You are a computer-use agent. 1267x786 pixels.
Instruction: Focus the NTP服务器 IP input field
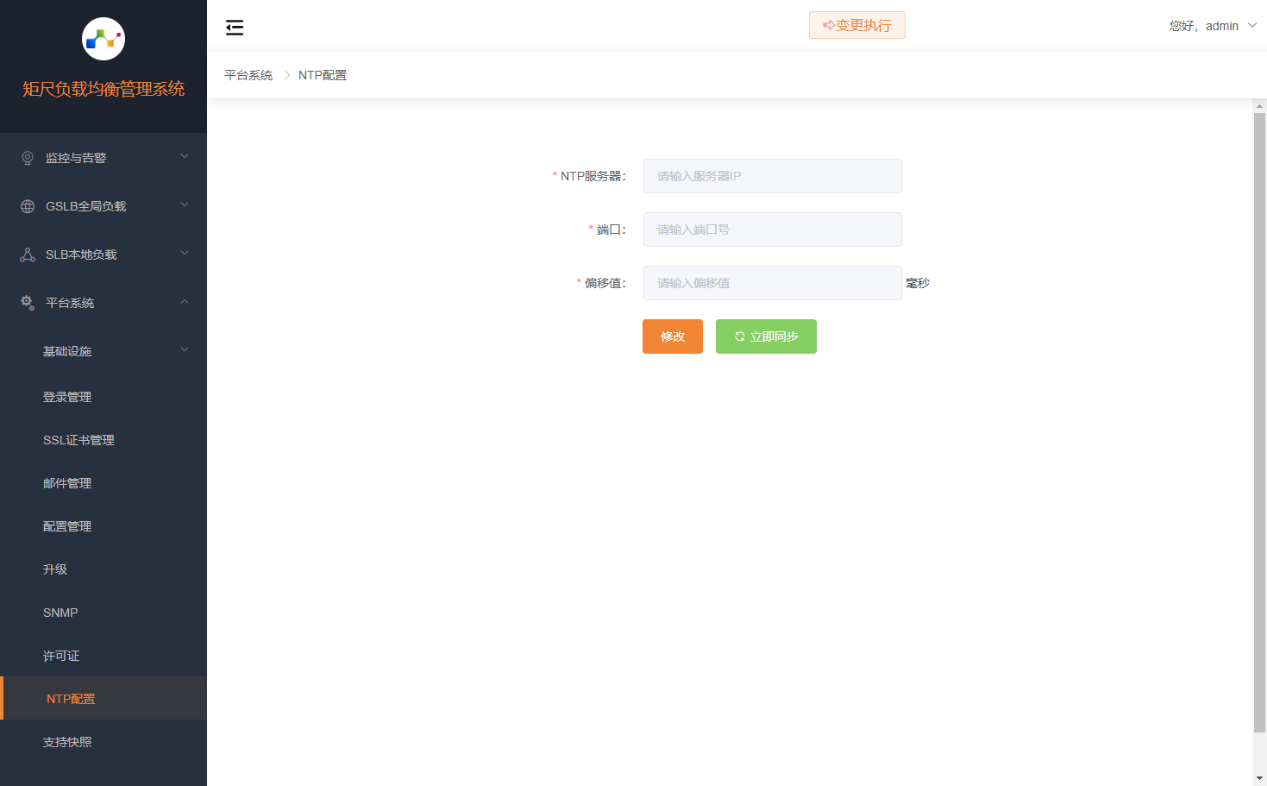point(772,176)
